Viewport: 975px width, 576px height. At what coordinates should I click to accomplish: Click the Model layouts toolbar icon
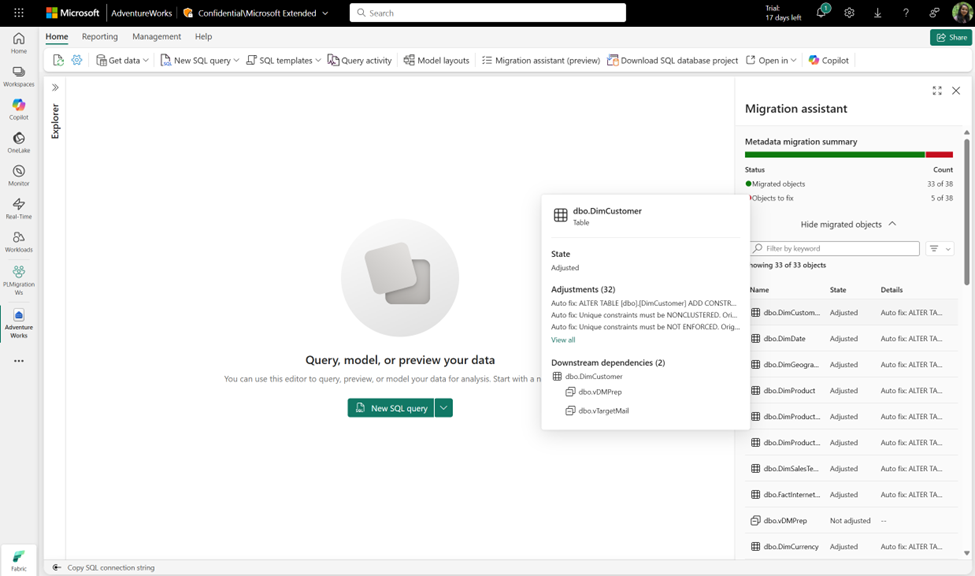point(437,60)
